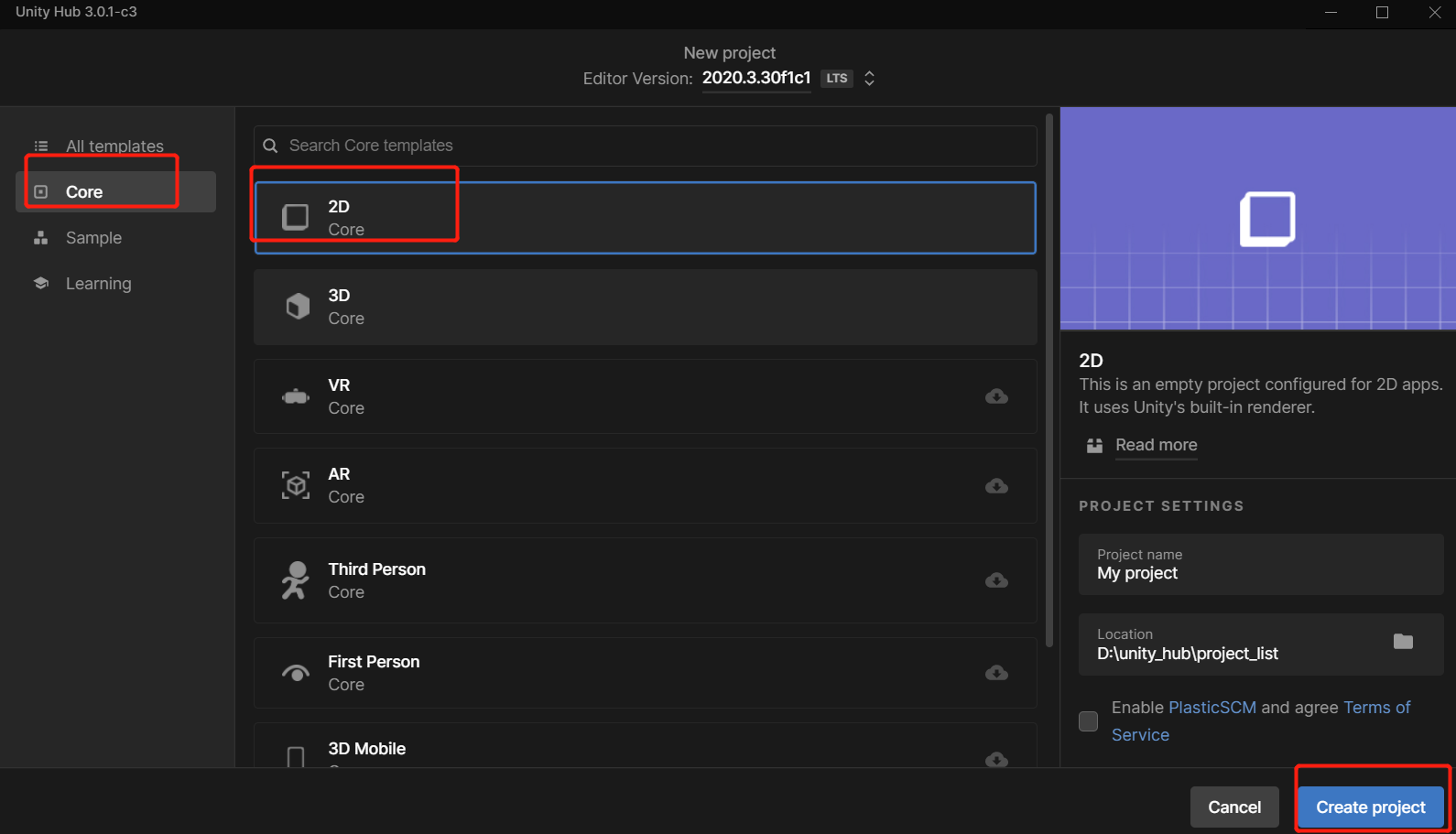Viewport: 1456px width, 834px height.
Task: Open the PlasticSCM link
Action: click(1212, 708)
